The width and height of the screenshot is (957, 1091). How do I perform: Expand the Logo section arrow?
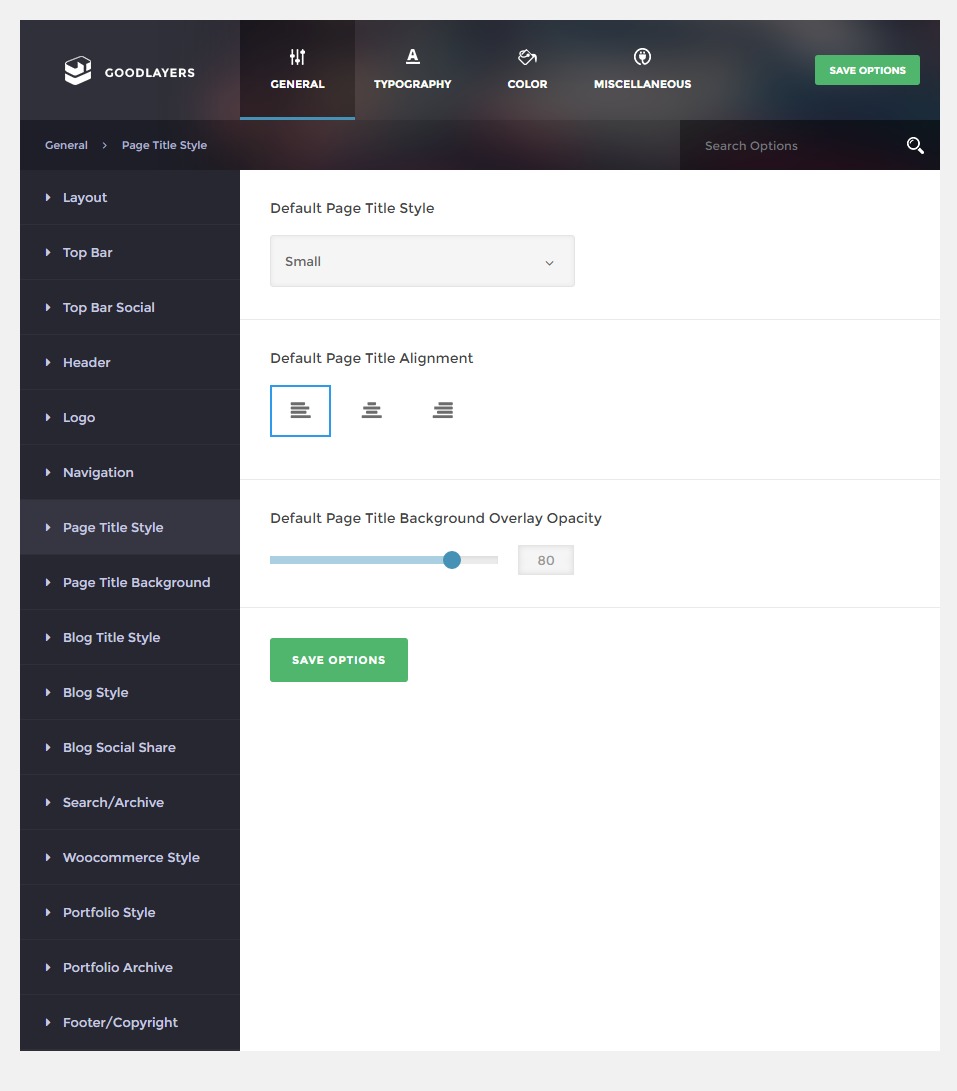click(x=48, y=417)
